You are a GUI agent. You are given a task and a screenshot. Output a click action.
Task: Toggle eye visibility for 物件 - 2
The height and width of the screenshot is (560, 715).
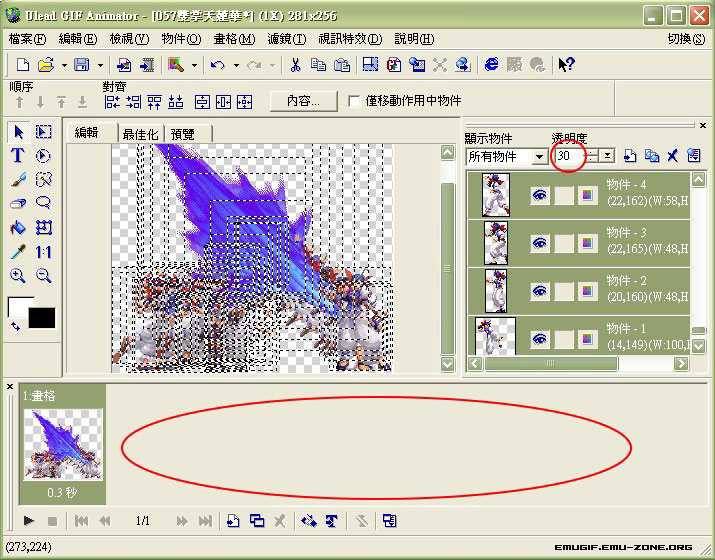point(540,291)
